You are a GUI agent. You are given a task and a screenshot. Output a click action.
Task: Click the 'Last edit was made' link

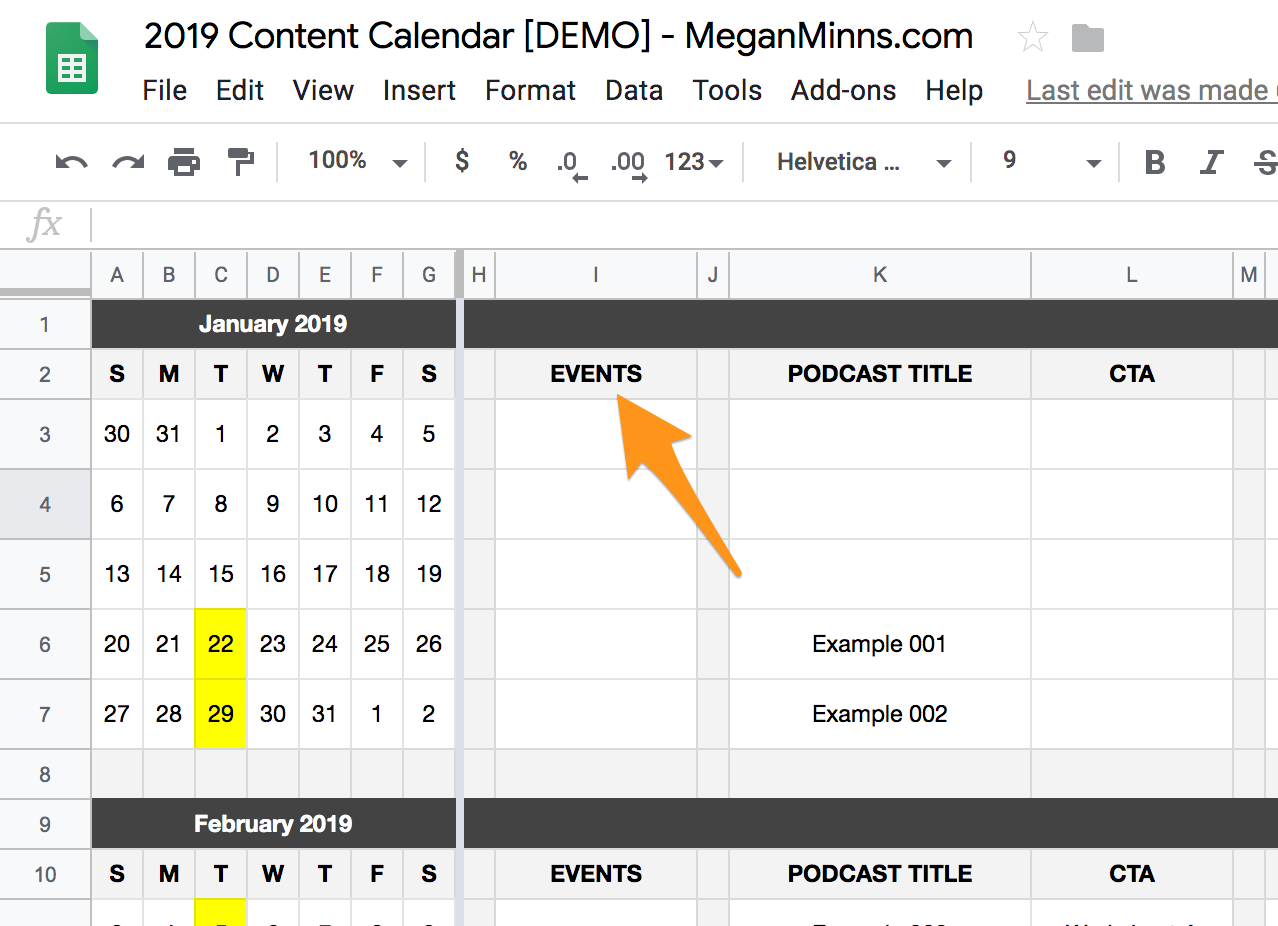click(x=1152, y=91)
